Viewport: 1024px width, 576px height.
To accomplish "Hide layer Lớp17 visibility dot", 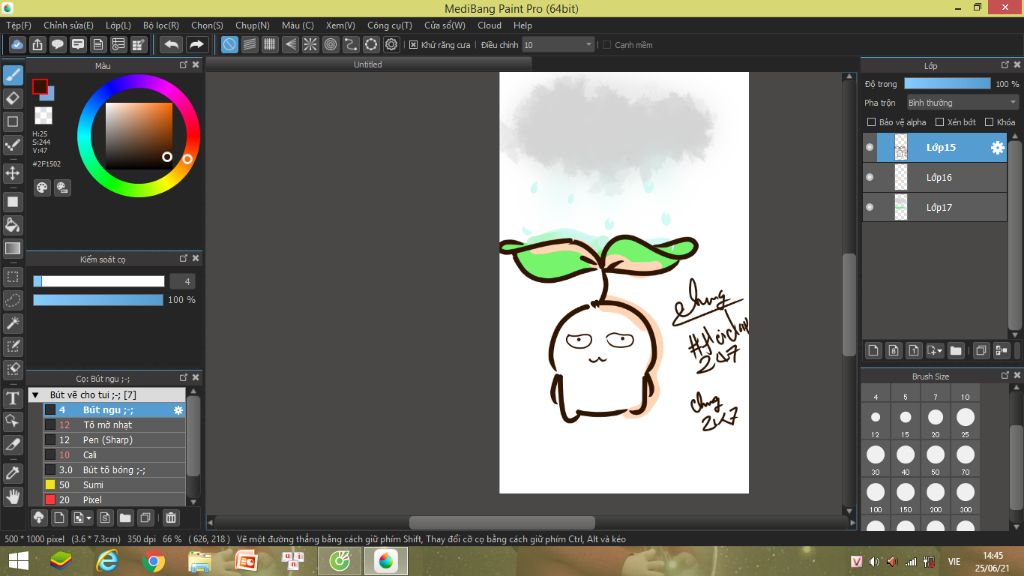I will pos(869,208).
